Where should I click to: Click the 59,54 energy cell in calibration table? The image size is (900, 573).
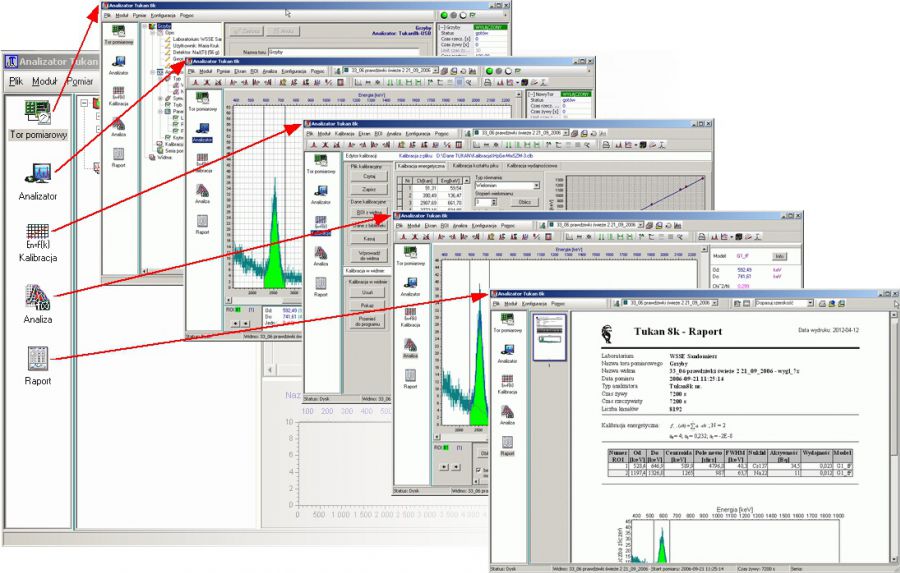pos(451,188)
